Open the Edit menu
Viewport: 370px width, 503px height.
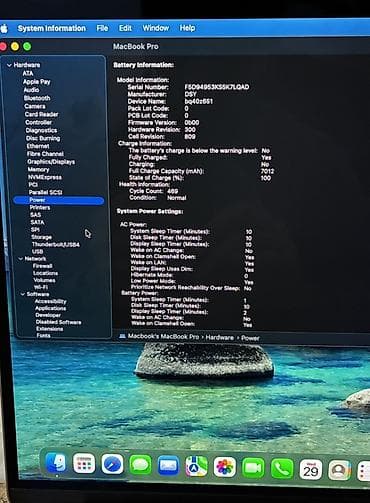125,28
